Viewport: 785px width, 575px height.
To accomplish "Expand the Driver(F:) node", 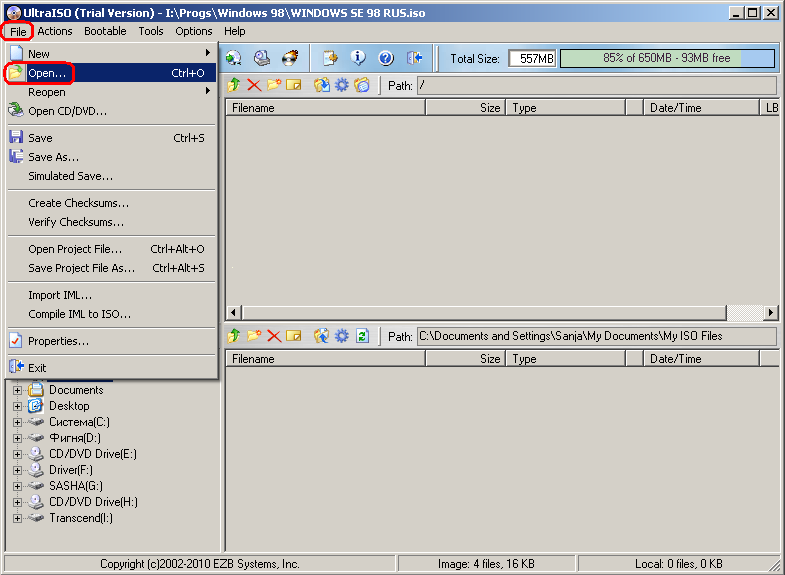I will point(18,470).
